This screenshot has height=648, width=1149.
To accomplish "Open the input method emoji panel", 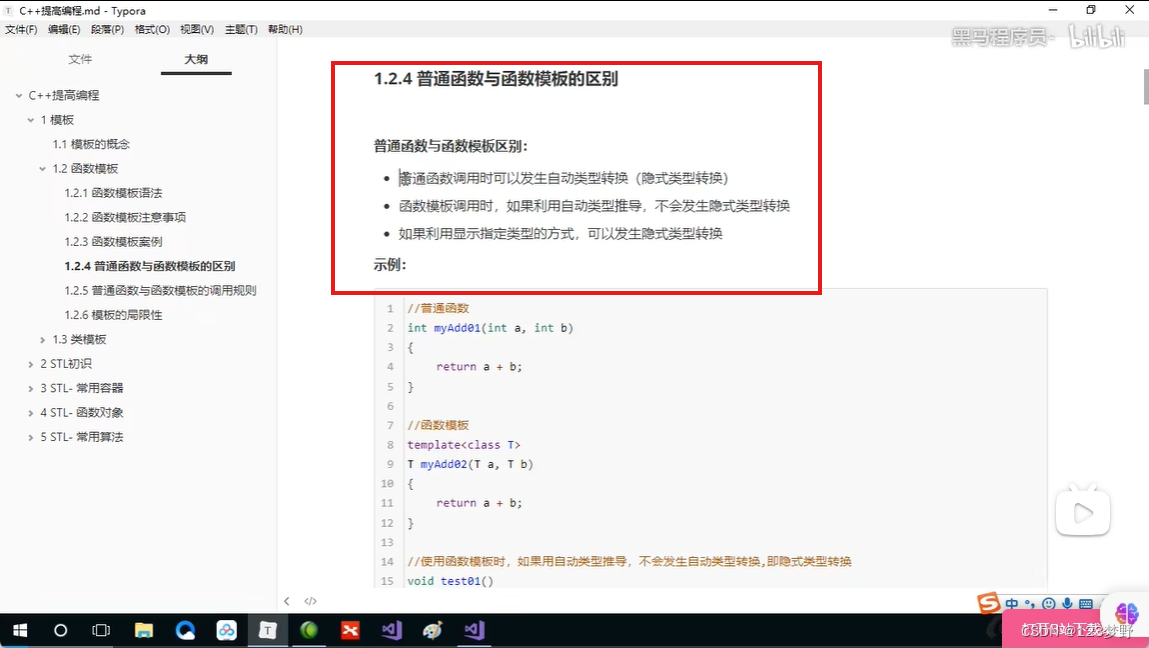I will (1048, 603).
